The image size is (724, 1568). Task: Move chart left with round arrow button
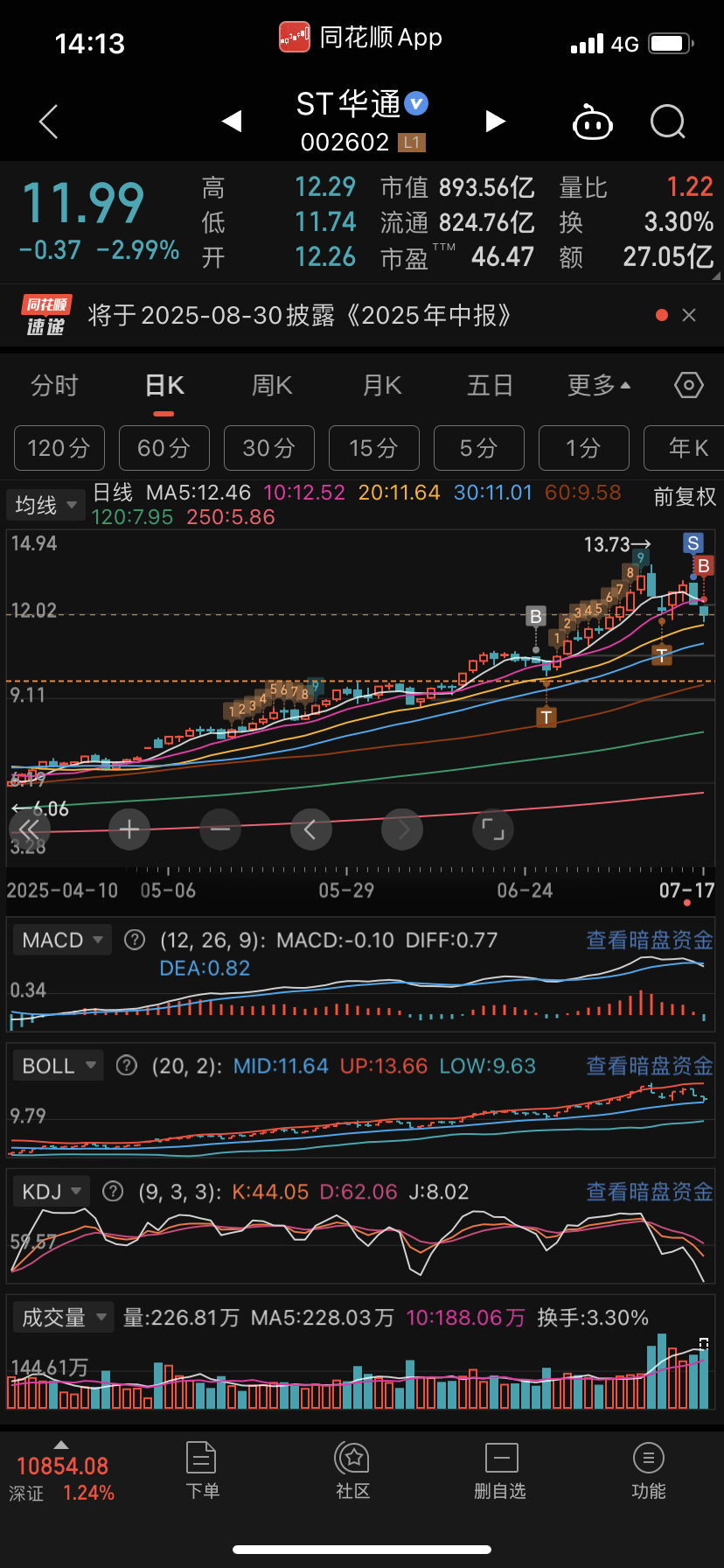(x=311, y=829)
